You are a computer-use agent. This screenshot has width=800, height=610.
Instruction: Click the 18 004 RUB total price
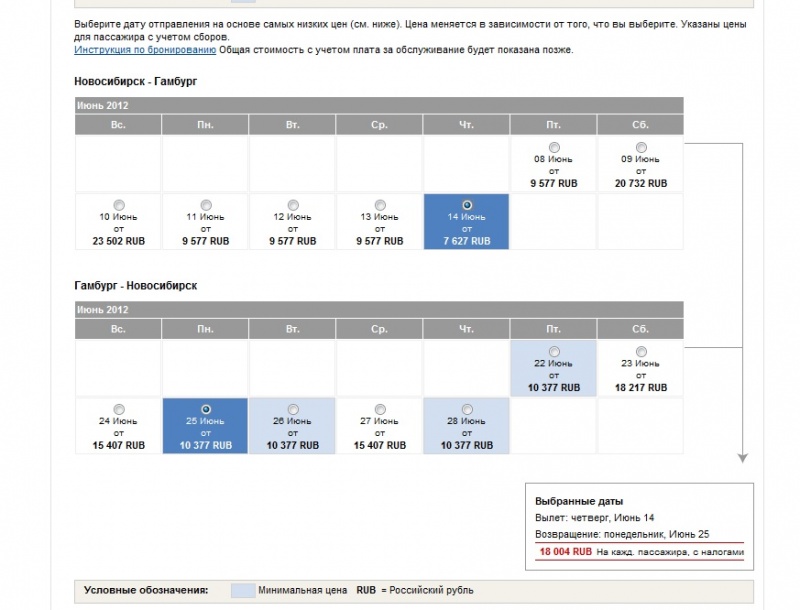(x=566, y=551)
